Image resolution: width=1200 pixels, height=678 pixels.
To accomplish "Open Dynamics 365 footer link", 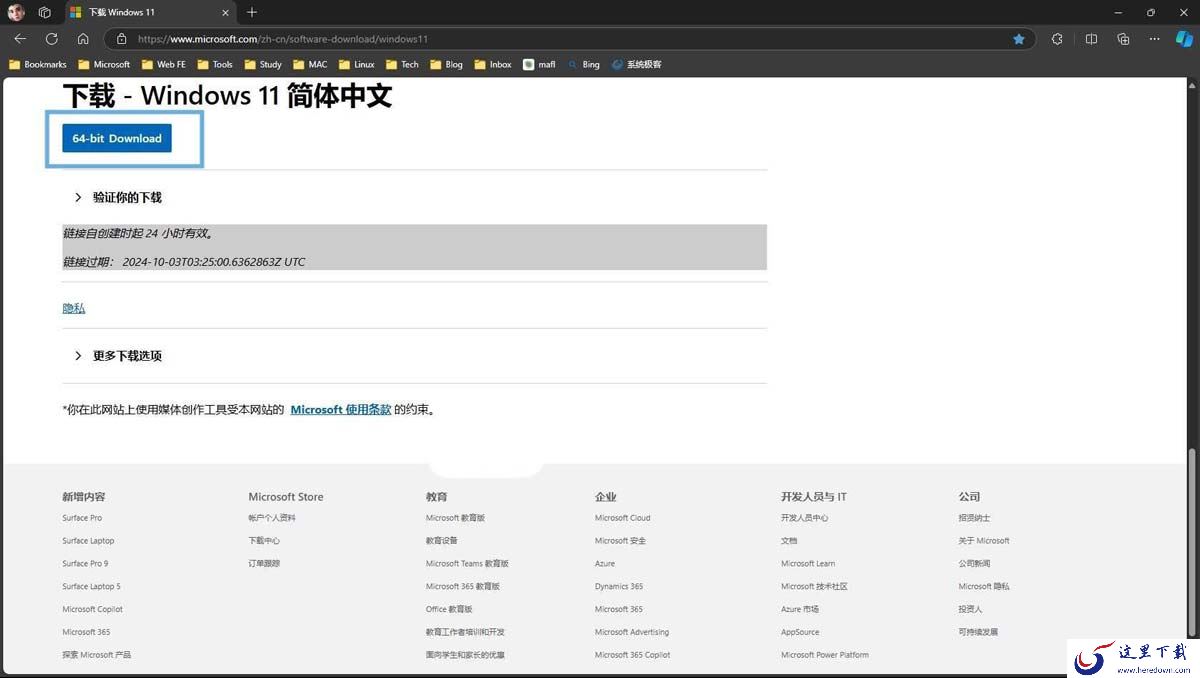I will [619, 587].
